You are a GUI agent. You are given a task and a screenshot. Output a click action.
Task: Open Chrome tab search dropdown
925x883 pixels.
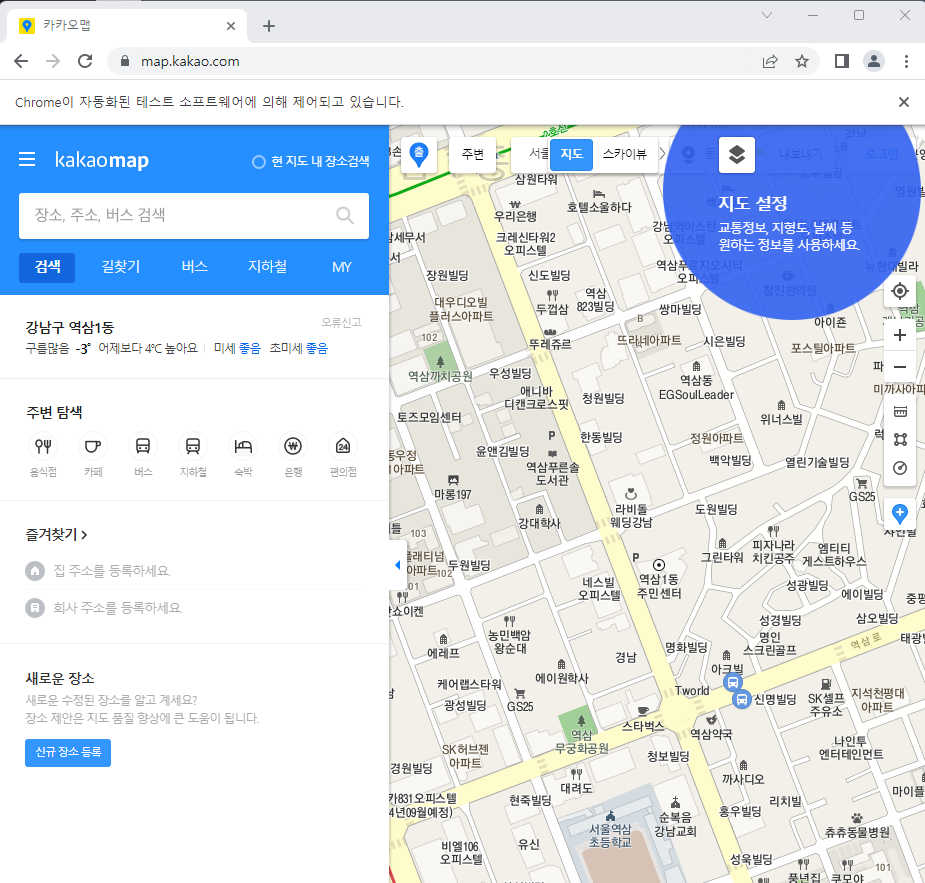click(x=767, y=15)
